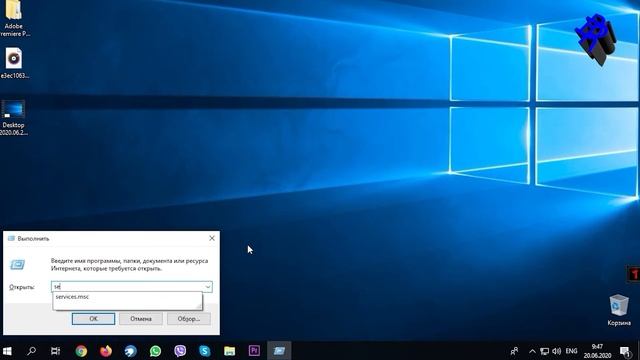
Task: Click the Отмена button
Action: [141, 319]
